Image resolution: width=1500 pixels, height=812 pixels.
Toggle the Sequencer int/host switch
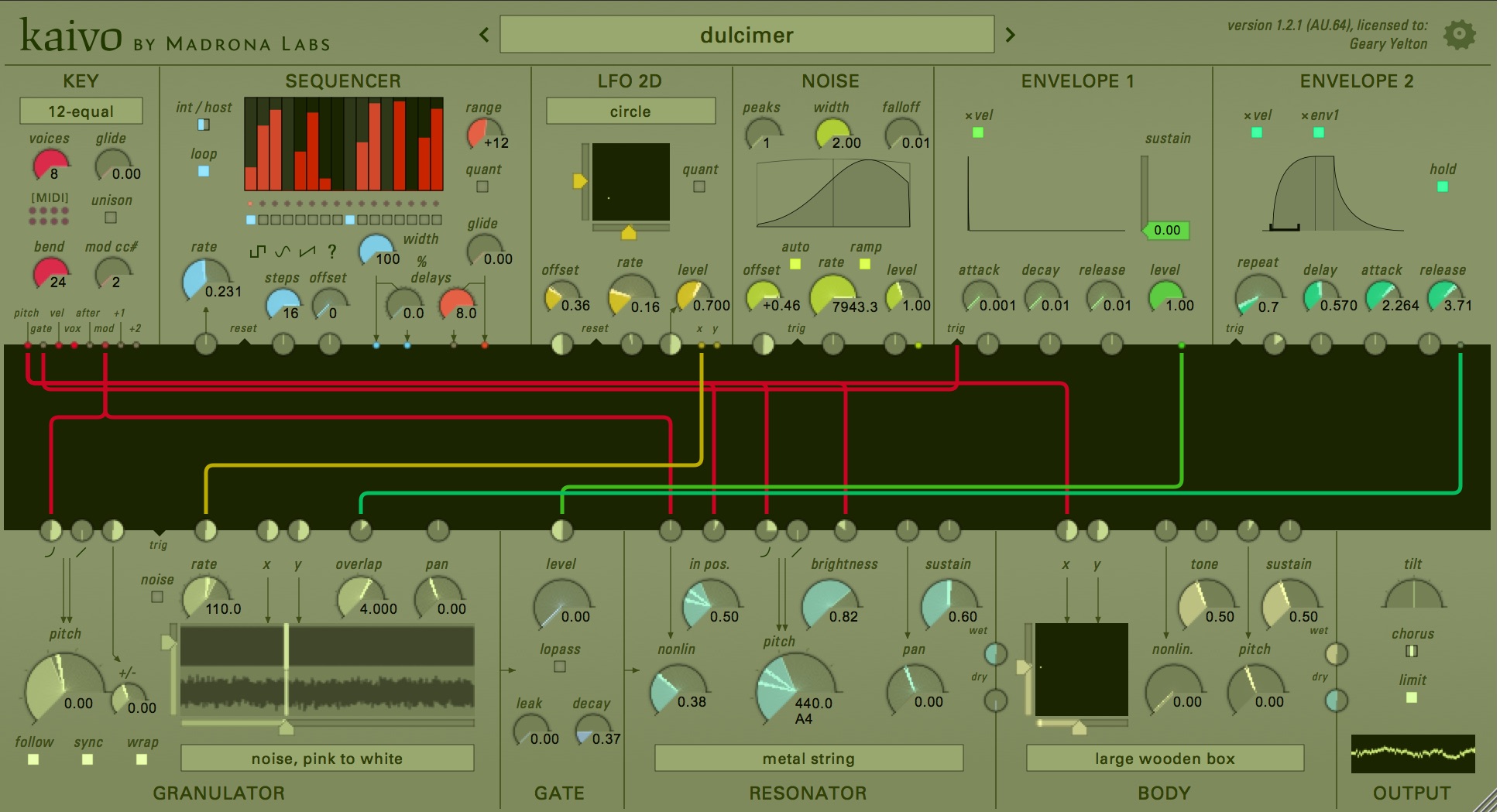(204, 125)
